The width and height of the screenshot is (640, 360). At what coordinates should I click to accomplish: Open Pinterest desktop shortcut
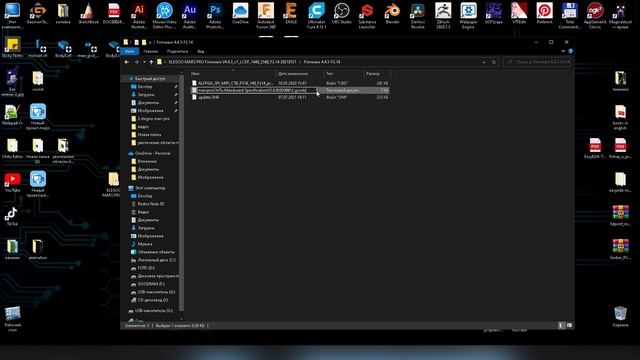pyautogui.click(x=544, y=13)
